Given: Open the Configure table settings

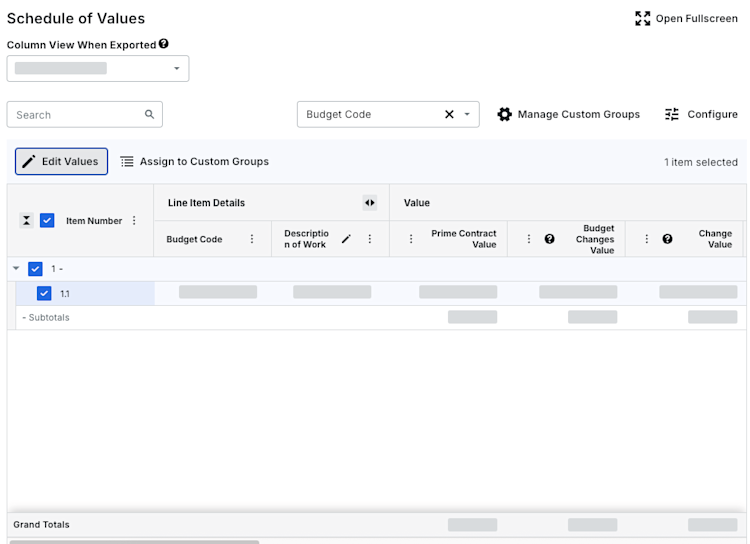Looking at the screenshot, I should 701,114.
